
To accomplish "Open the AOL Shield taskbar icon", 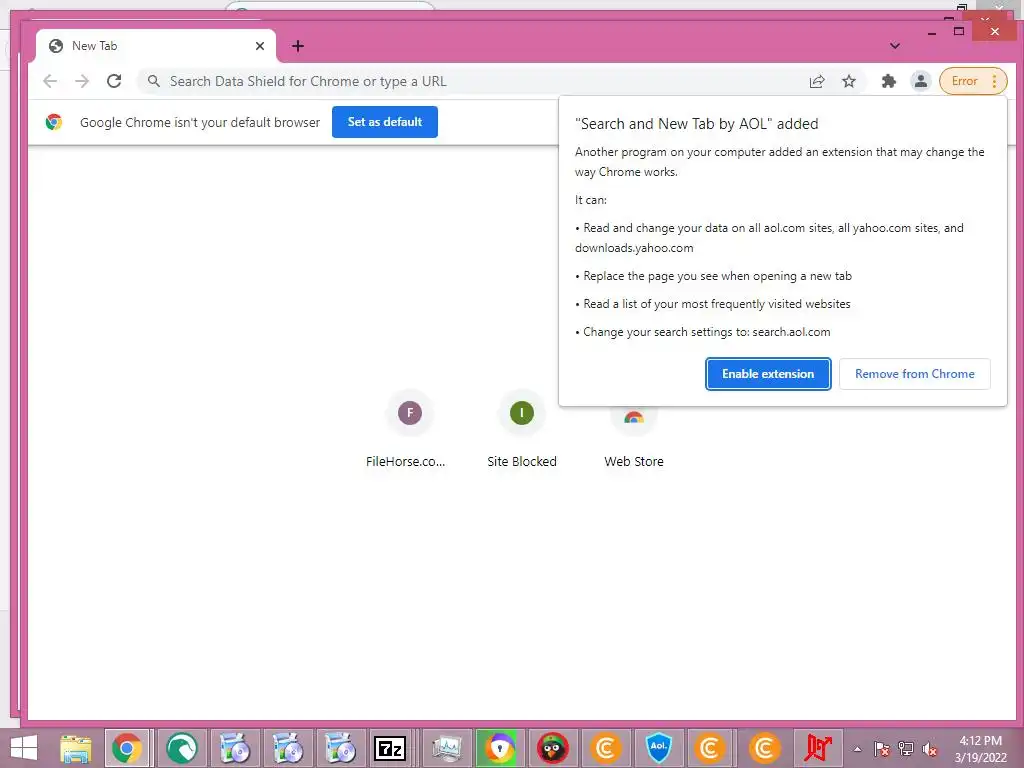I will click(x=658, y=748).
